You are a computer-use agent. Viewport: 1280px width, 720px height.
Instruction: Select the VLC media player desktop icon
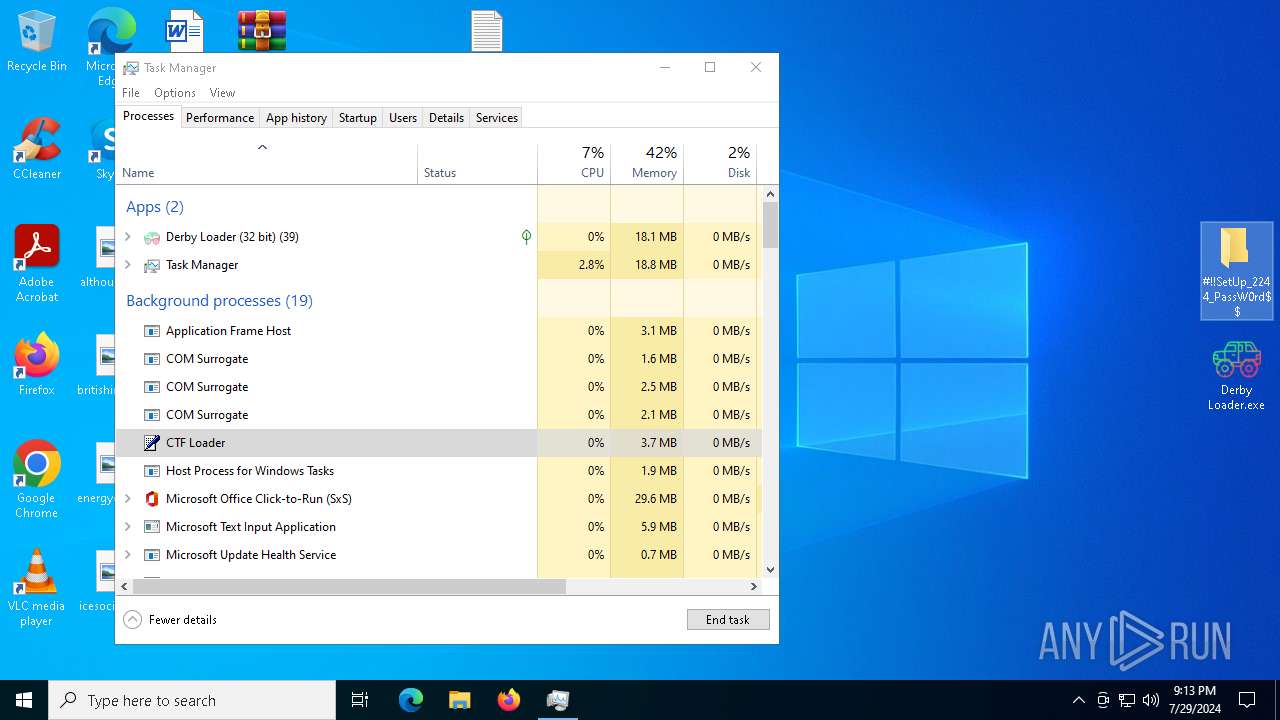click(37, 587)
